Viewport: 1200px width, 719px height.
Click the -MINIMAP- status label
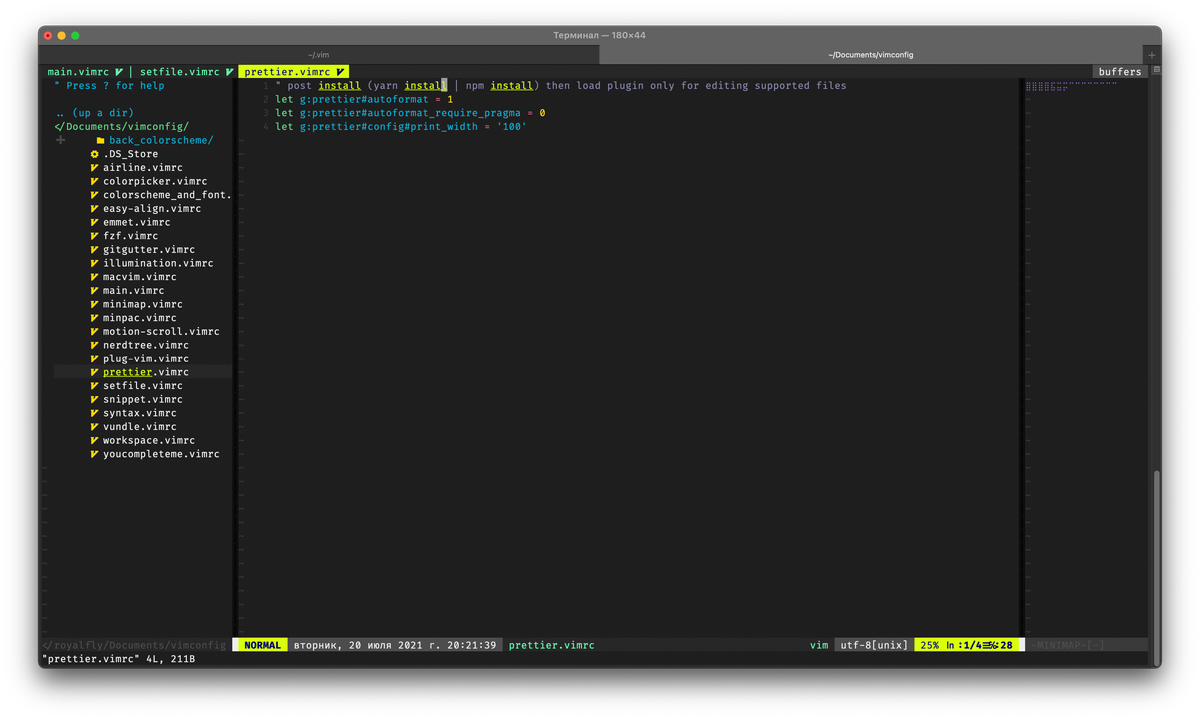click(x=1070, y=646)
